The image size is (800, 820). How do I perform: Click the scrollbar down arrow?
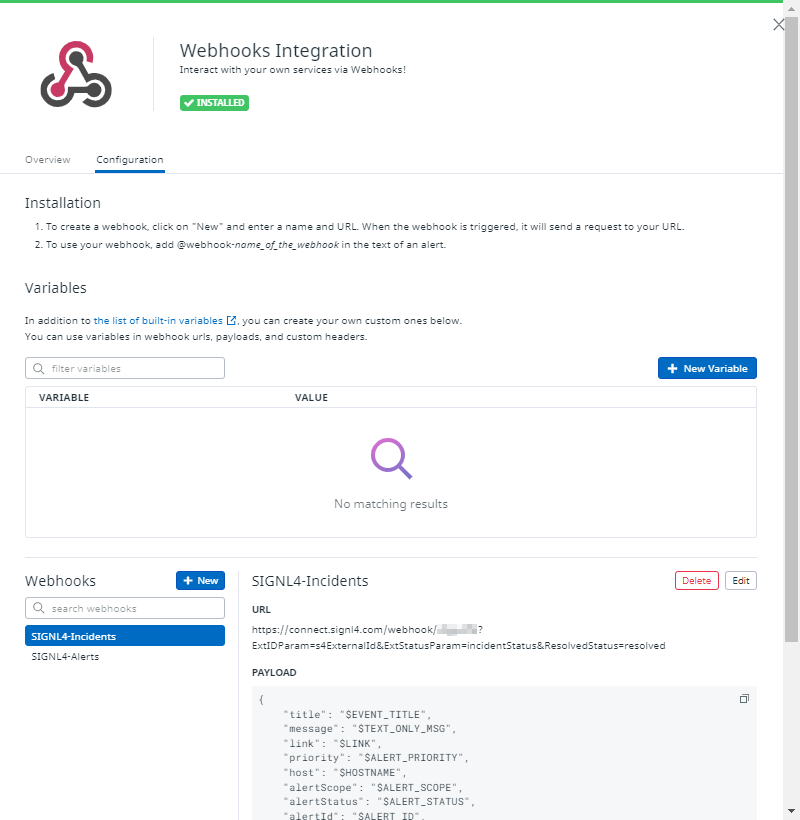(x=792, y=812)
